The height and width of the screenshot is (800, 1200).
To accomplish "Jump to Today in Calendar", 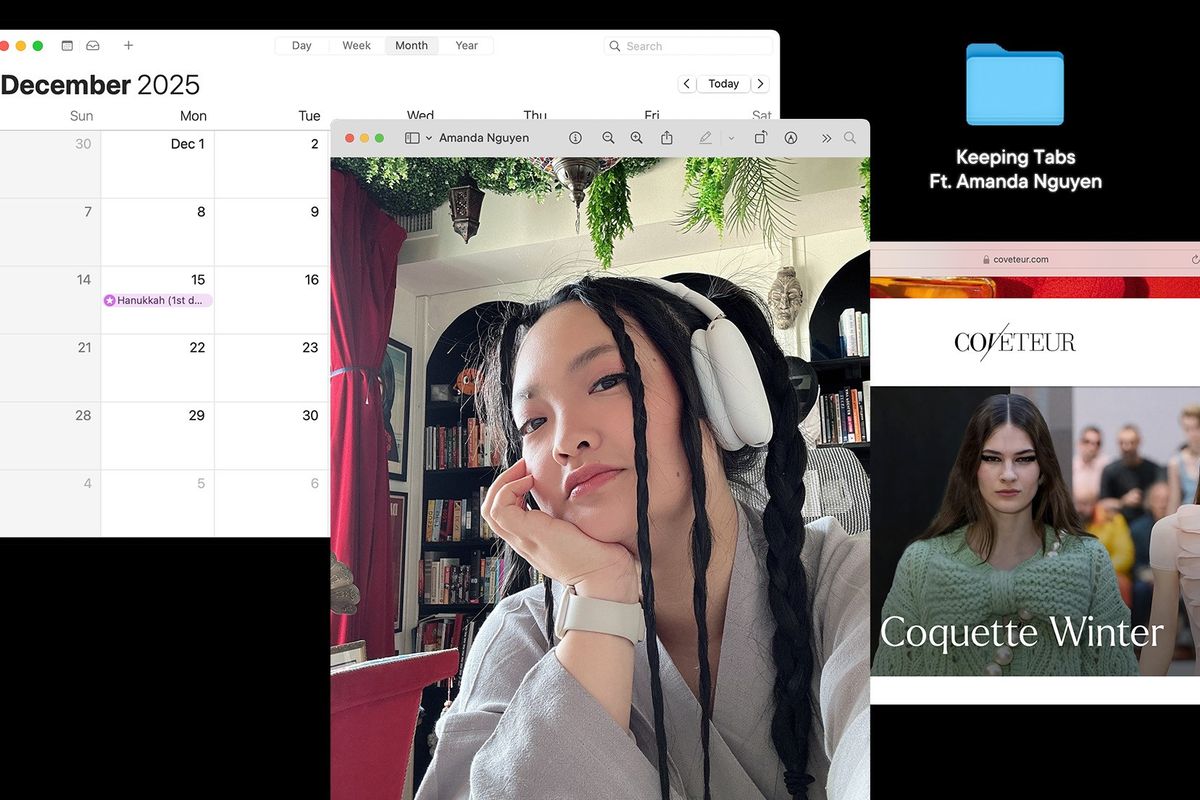I will click(723, 83).
